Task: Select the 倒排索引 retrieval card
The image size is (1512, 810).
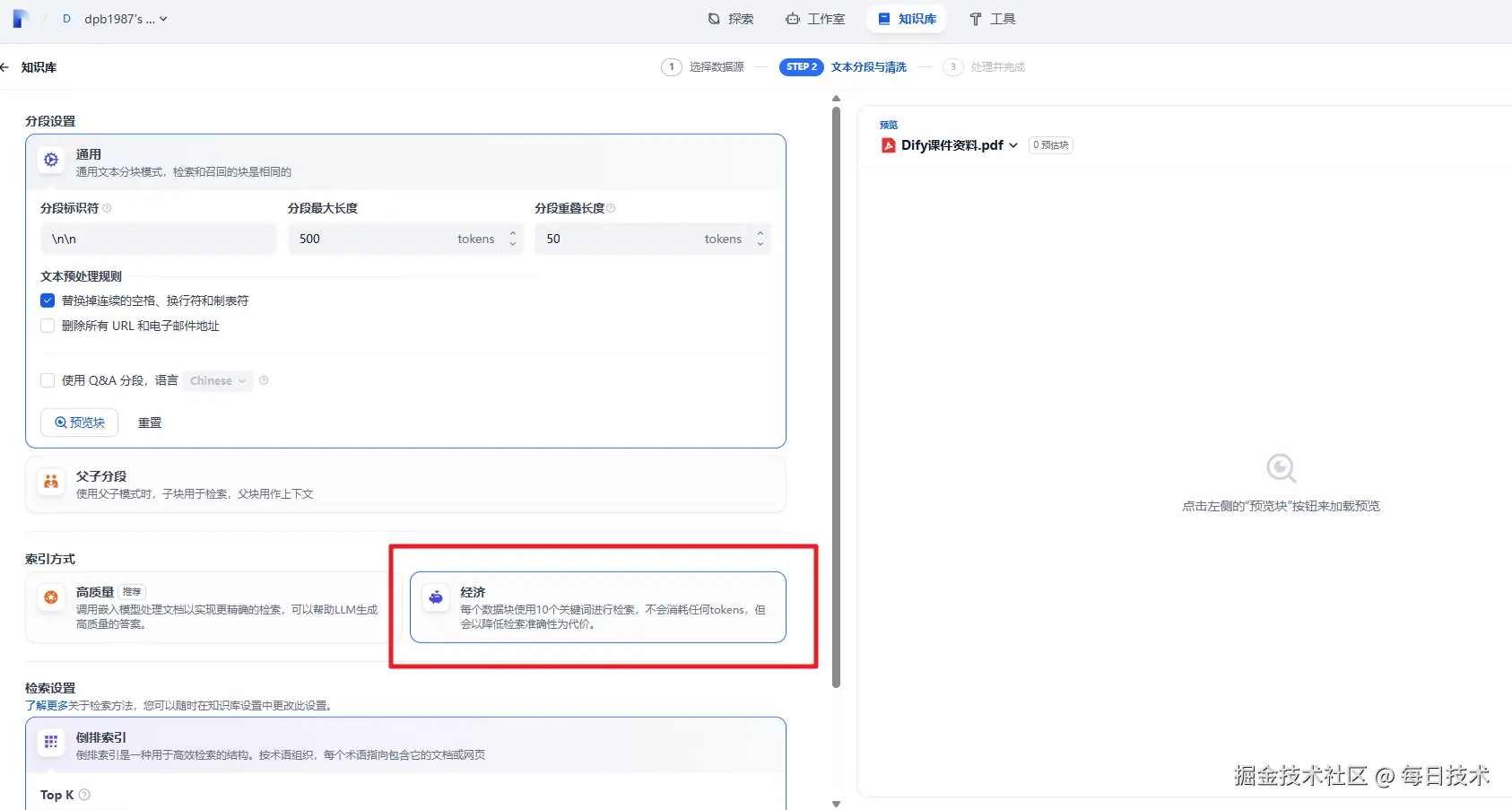Action: (405, 745)
